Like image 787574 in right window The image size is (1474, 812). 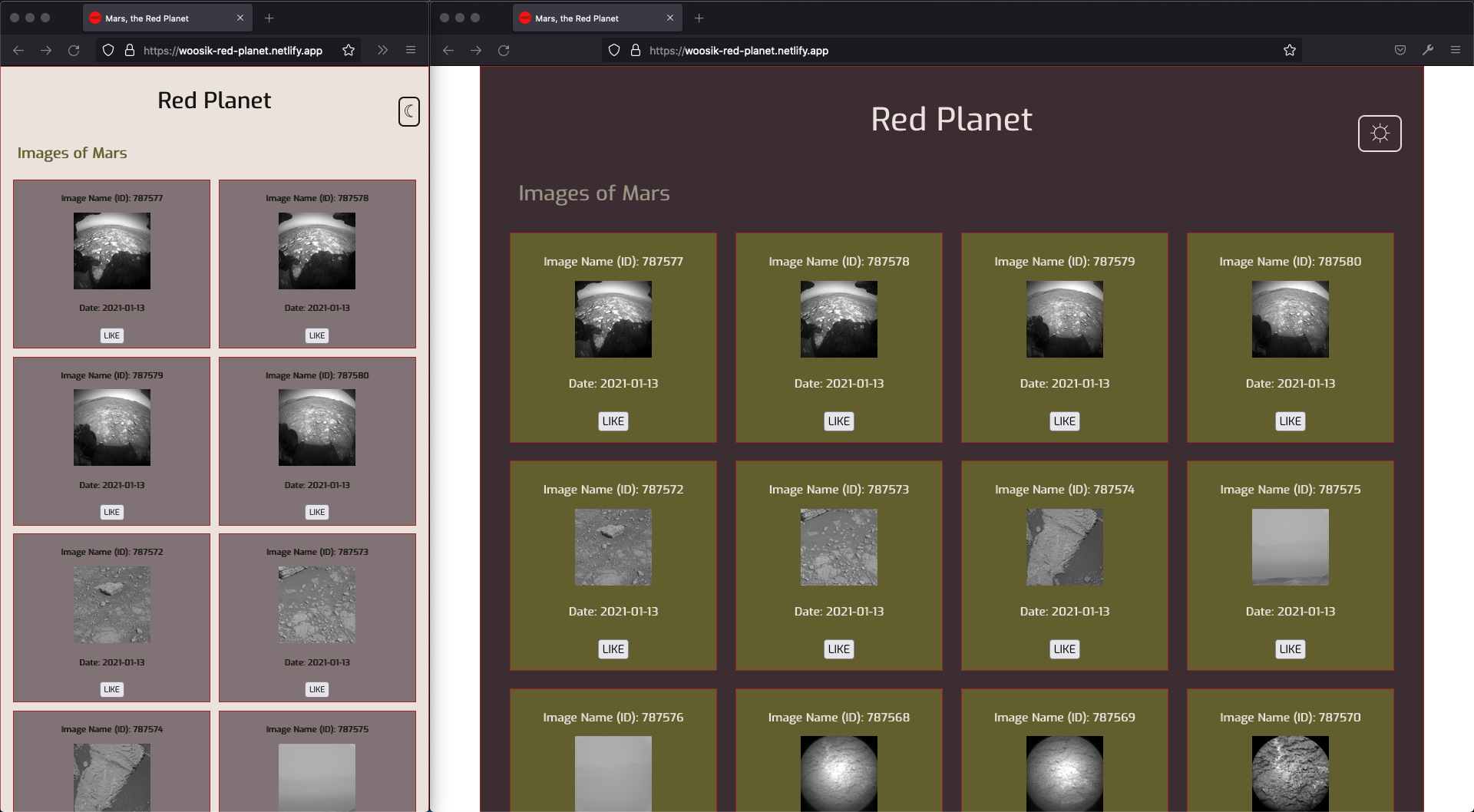1065,649
